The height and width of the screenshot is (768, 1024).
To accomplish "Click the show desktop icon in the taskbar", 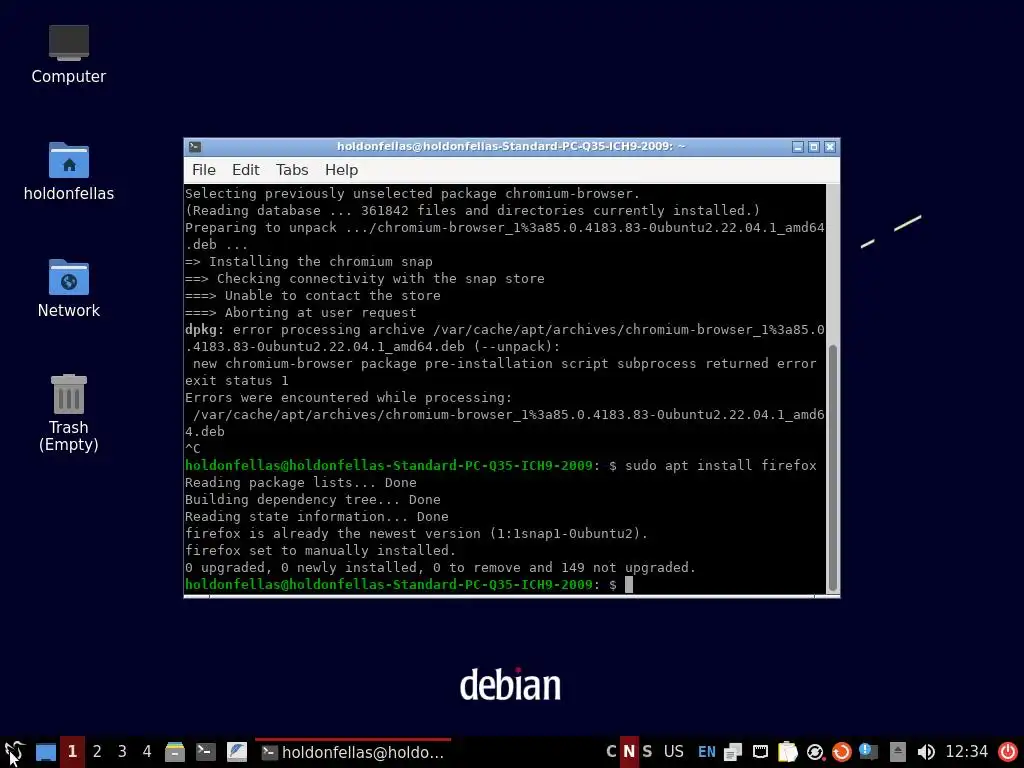I will click(45, 752).
